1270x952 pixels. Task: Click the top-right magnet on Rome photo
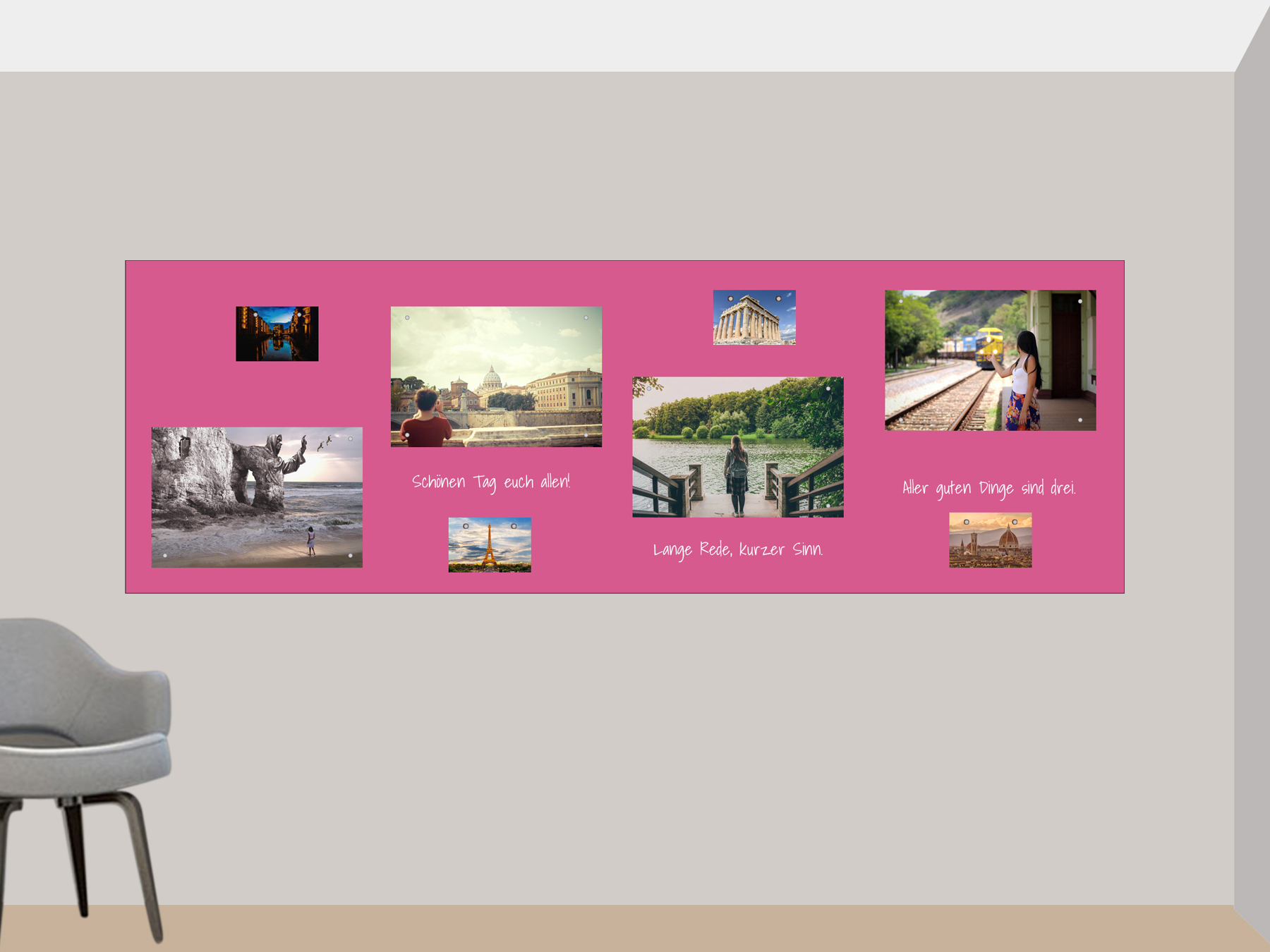coord(586,318)
